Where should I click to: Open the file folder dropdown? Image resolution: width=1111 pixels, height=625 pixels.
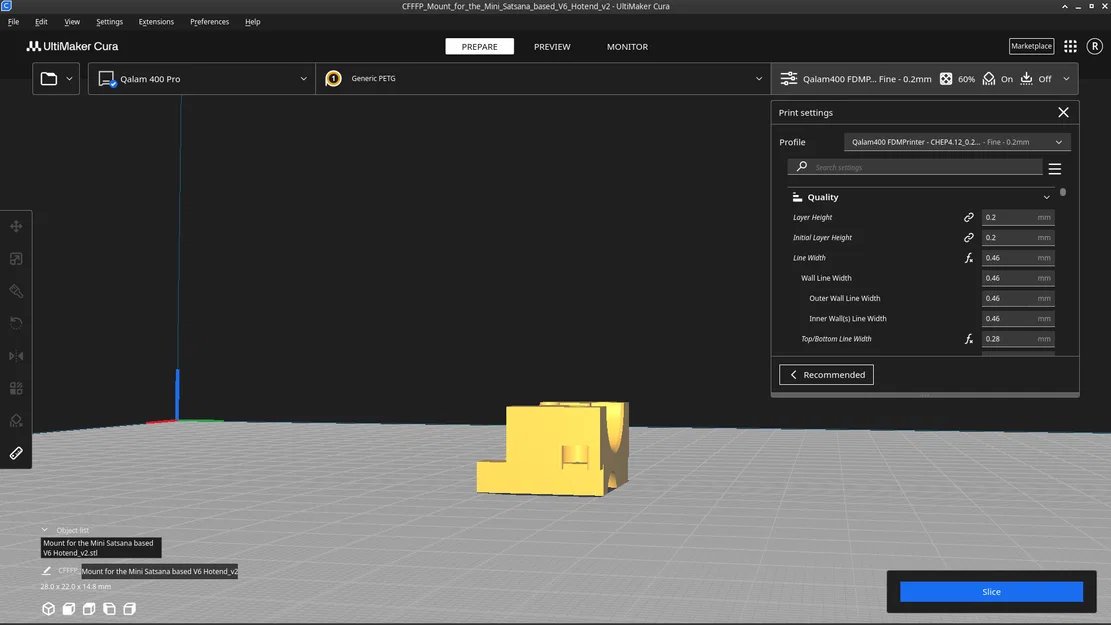[x=56, y=79]
